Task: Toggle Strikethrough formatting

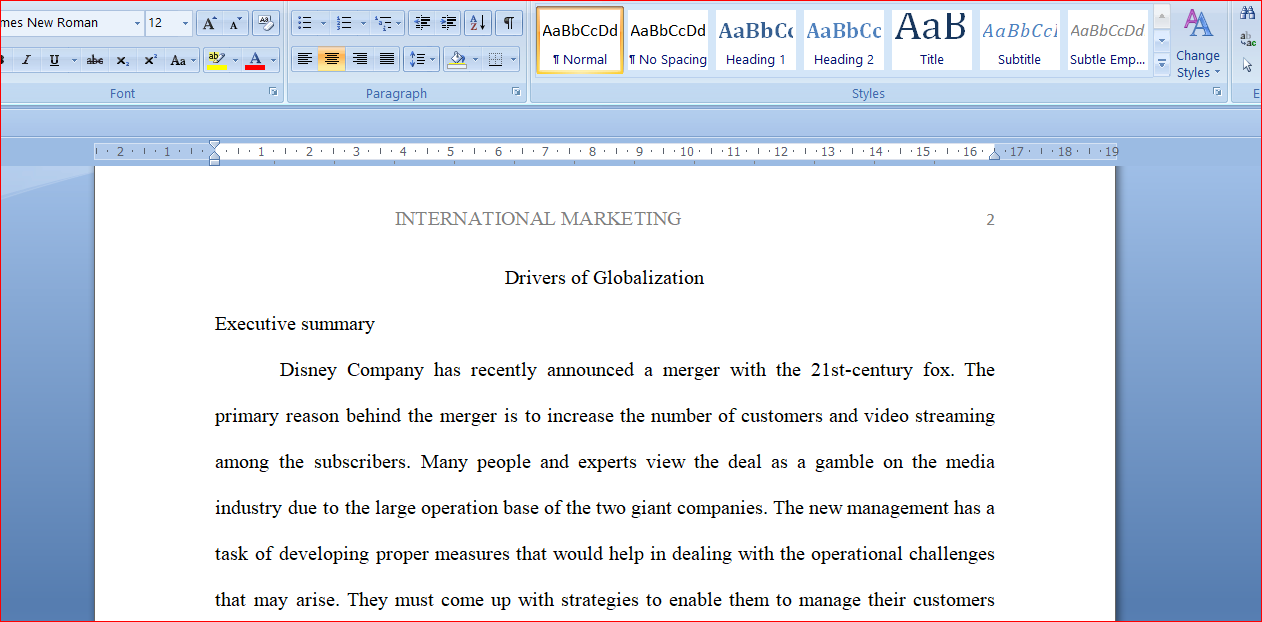Action: pyautogui.click(x=95, y=60)
